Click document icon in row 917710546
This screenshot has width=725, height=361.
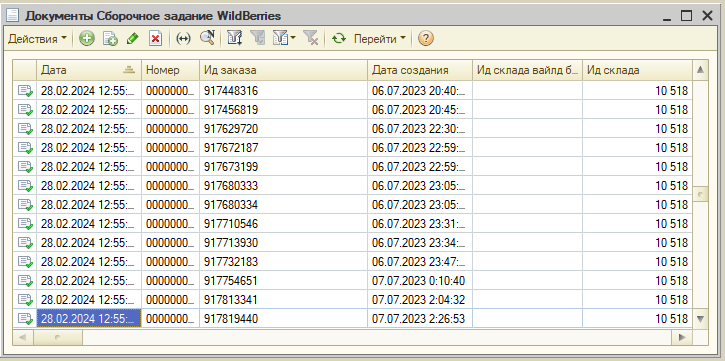pyautogui.click(x=25, y=224)
